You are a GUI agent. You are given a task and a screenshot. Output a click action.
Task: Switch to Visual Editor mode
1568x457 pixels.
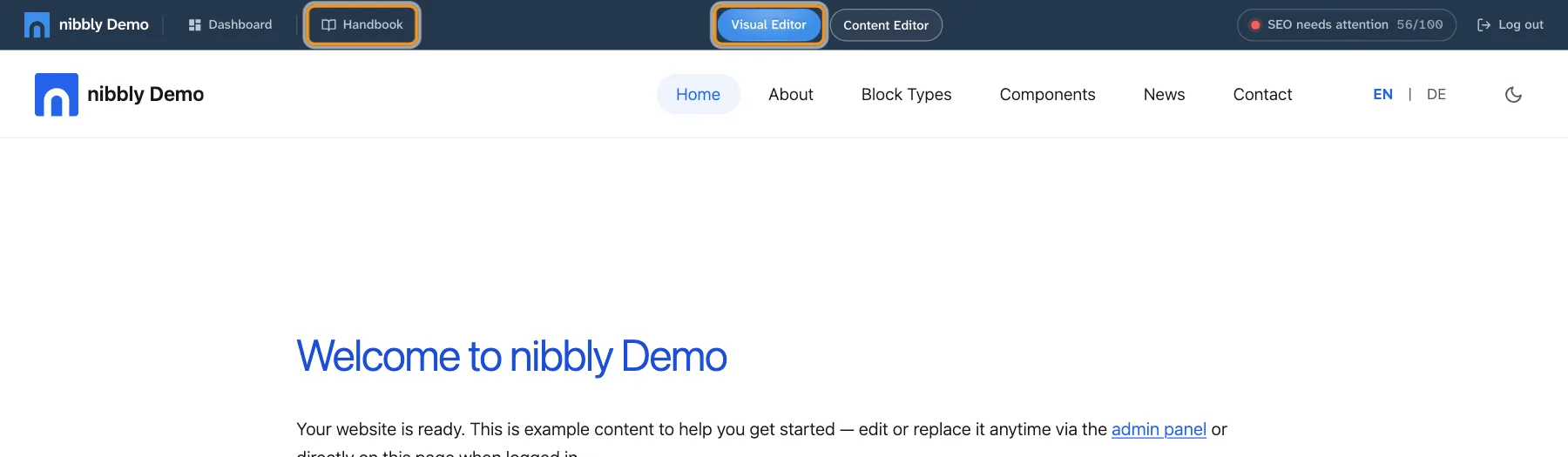tap(769, 24)
